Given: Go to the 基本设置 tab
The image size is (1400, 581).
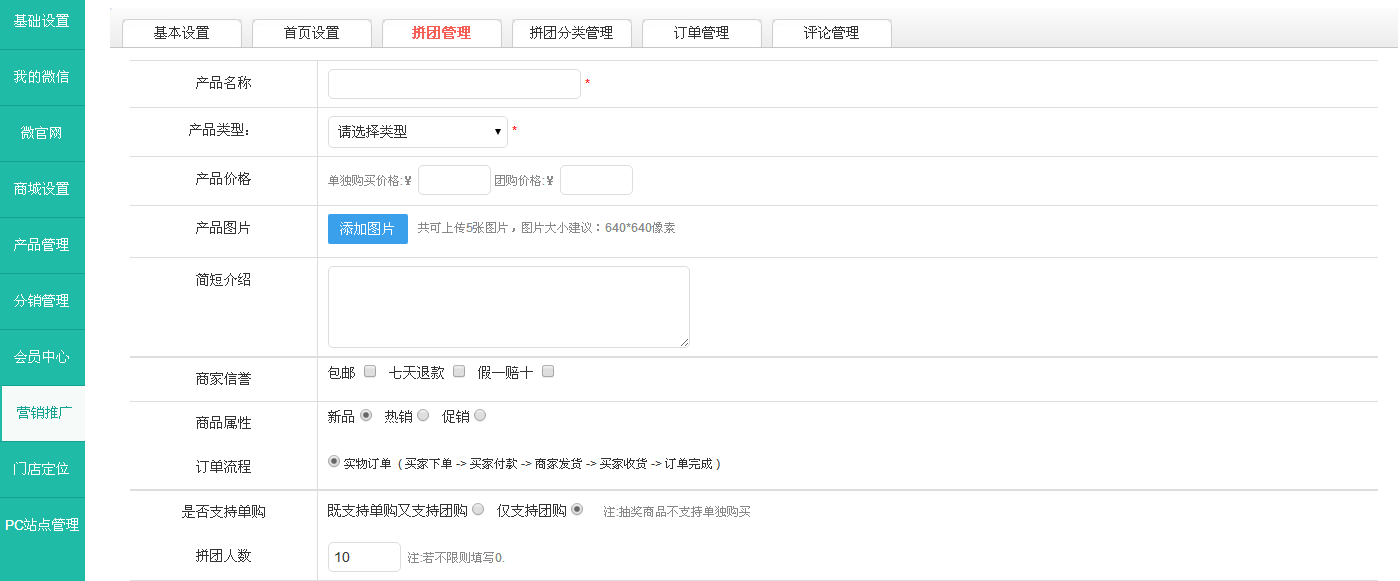Looking at the screenshot, I should [181, 33].
